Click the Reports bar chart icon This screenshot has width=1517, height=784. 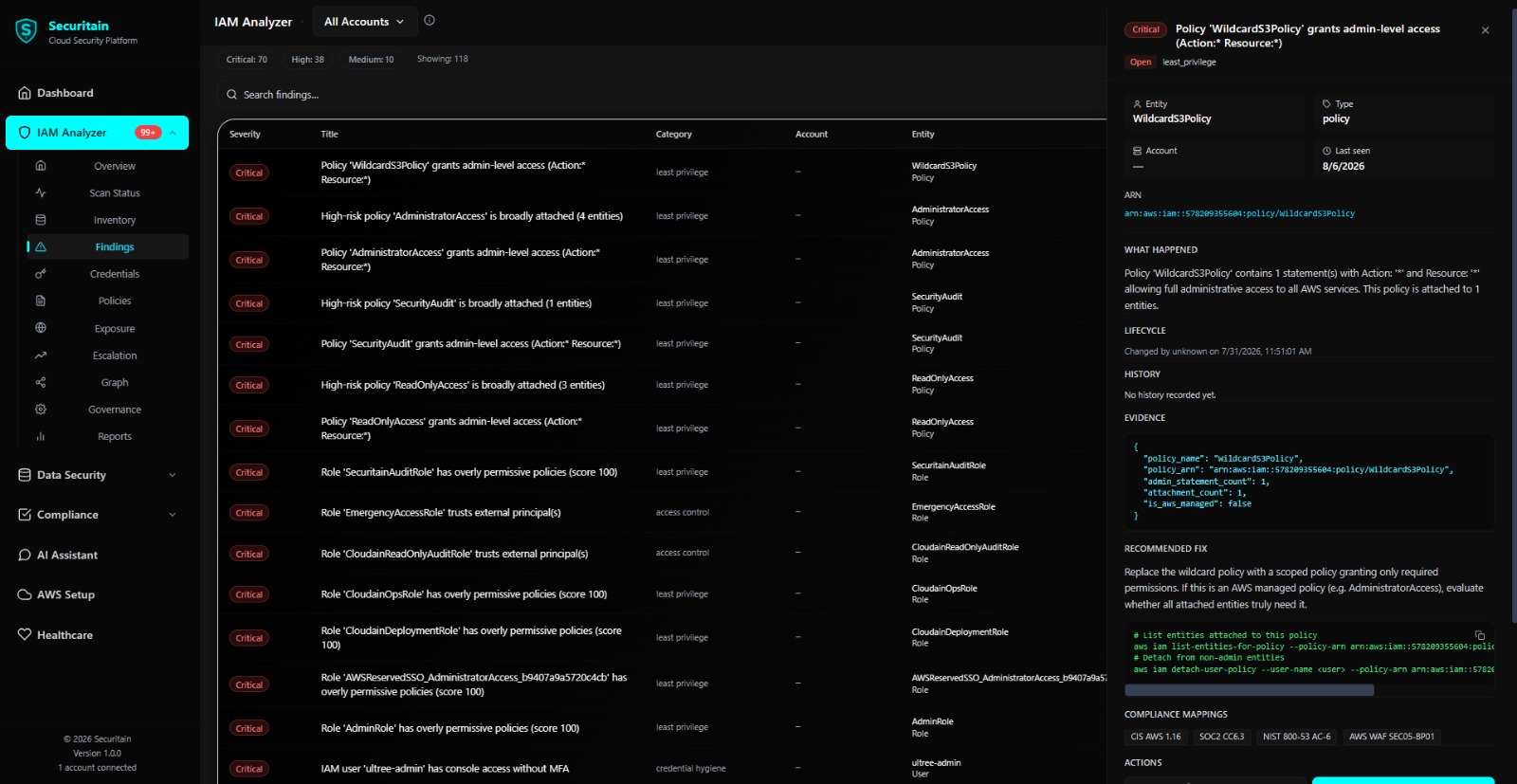(41, 436)
